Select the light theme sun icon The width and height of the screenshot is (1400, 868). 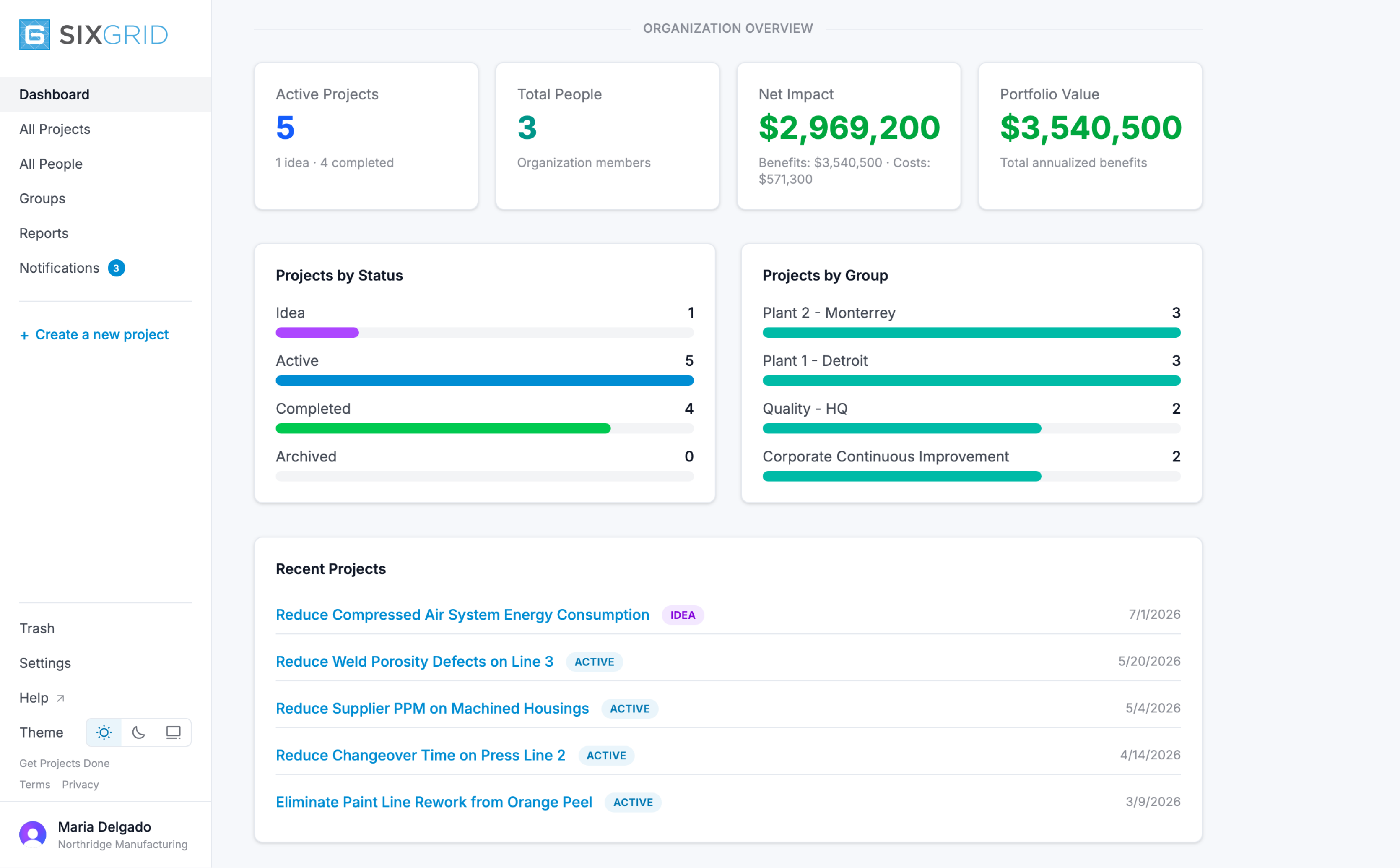click(x=104, y=732)
